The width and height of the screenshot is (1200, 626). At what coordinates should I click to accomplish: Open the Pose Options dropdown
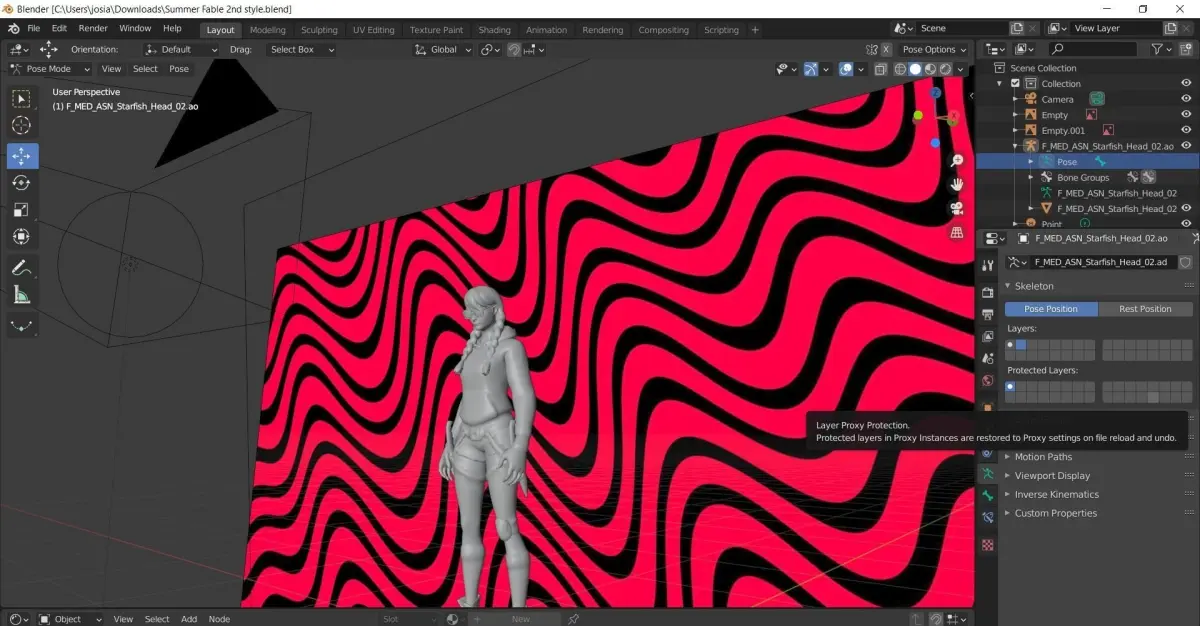pos(935,49)
